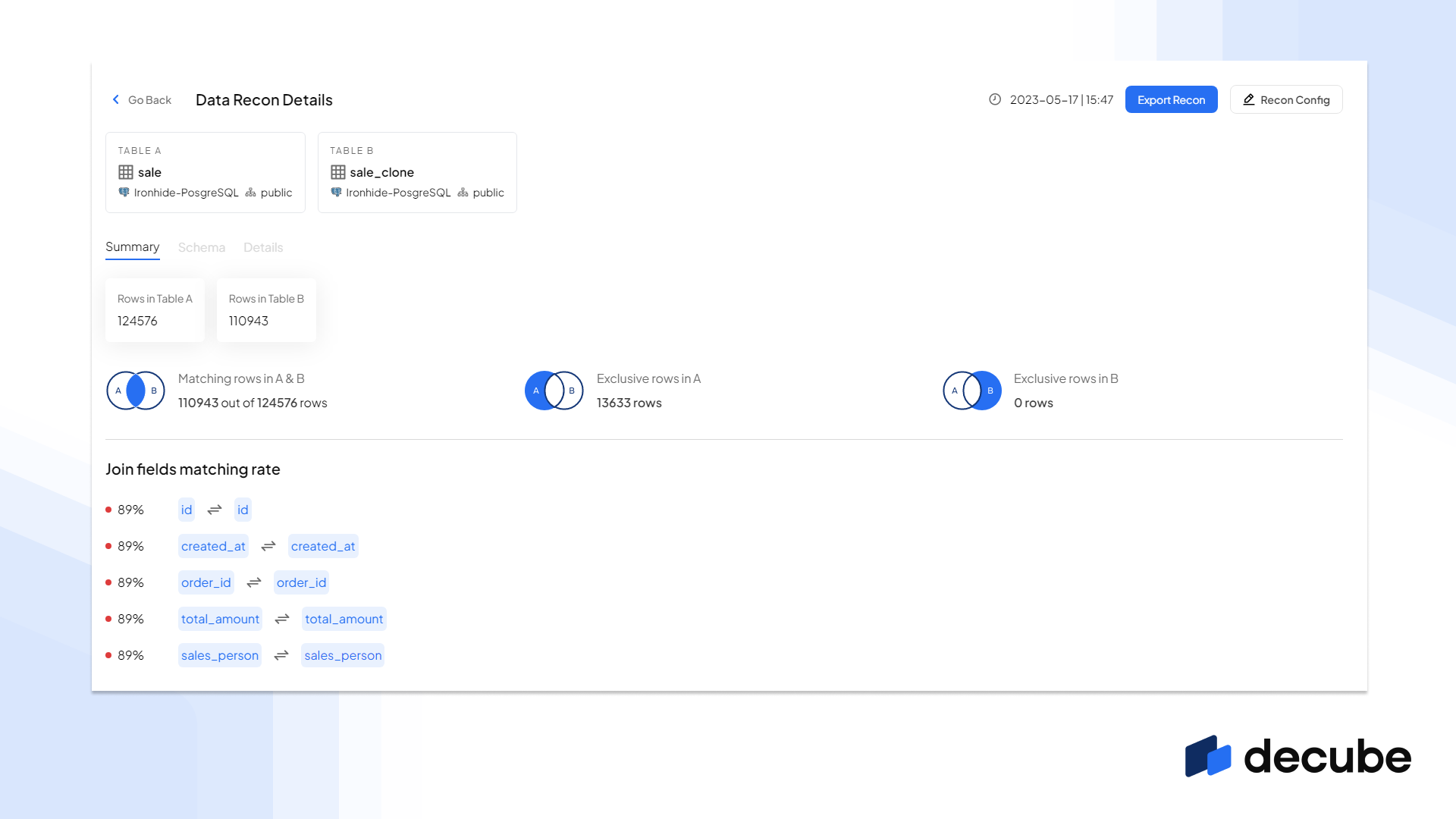Select the Table B sale_clone card
Screen dimensions: 1456x819
(x=417, y=172)
